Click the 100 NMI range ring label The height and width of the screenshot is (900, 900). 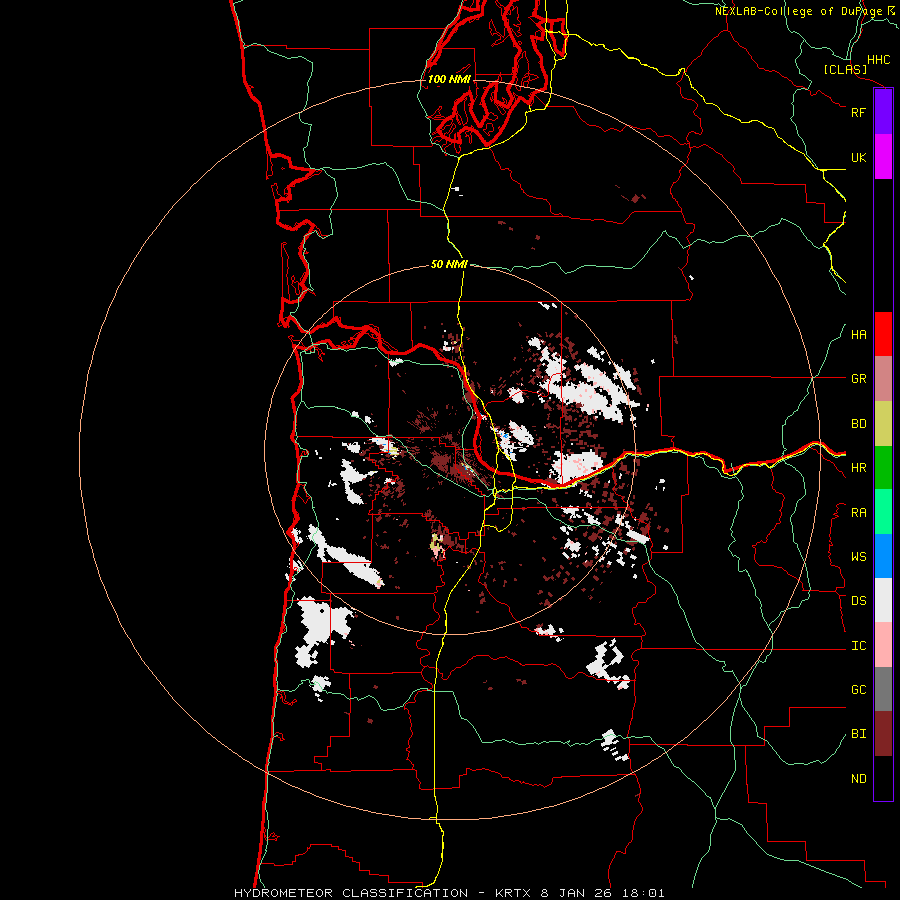coord(449,79)
